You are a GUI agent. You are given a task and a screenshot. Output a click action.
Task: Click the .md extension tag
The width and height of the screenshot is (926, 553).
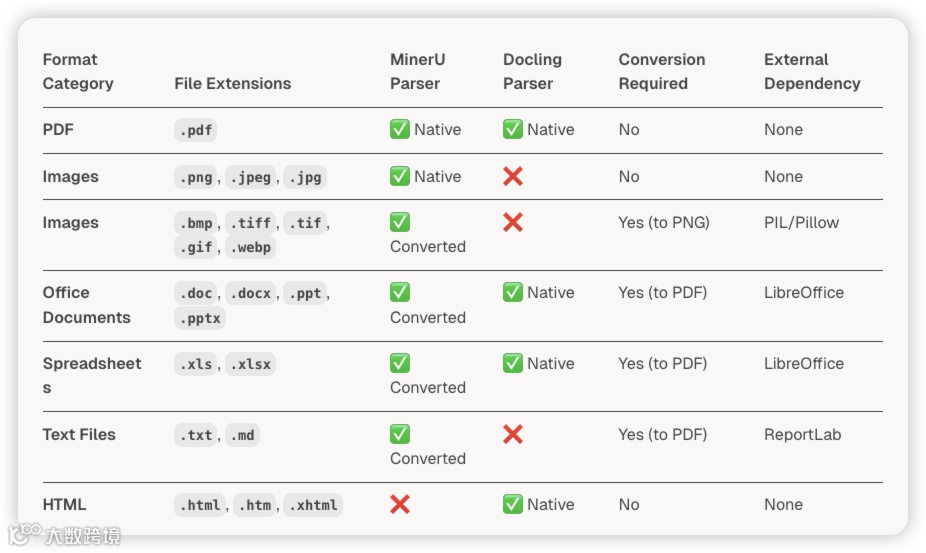(242, 436)
